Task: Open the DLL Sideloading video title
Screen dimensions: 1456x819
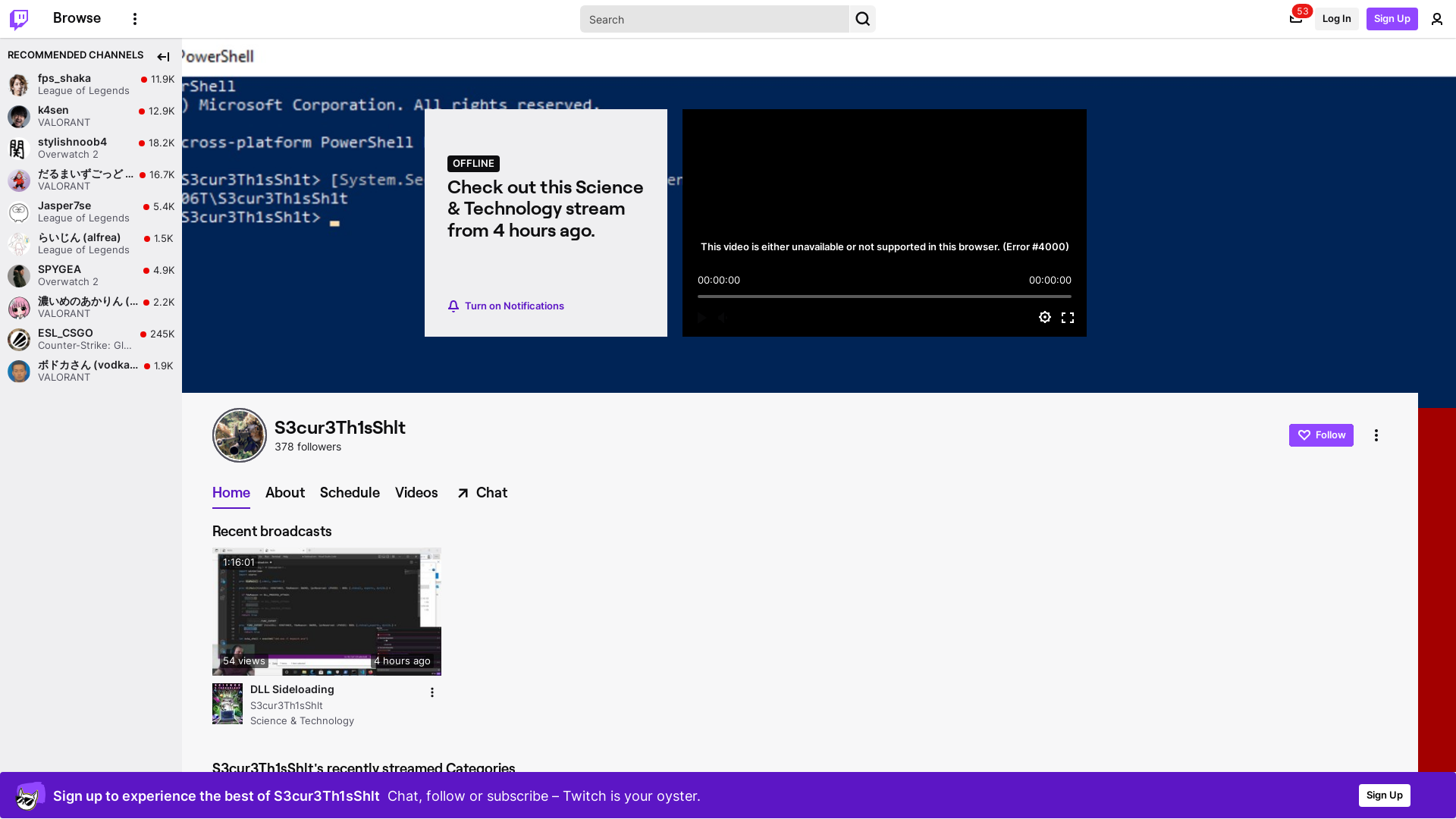Action: pyautogui.click(x=292, y=689)
